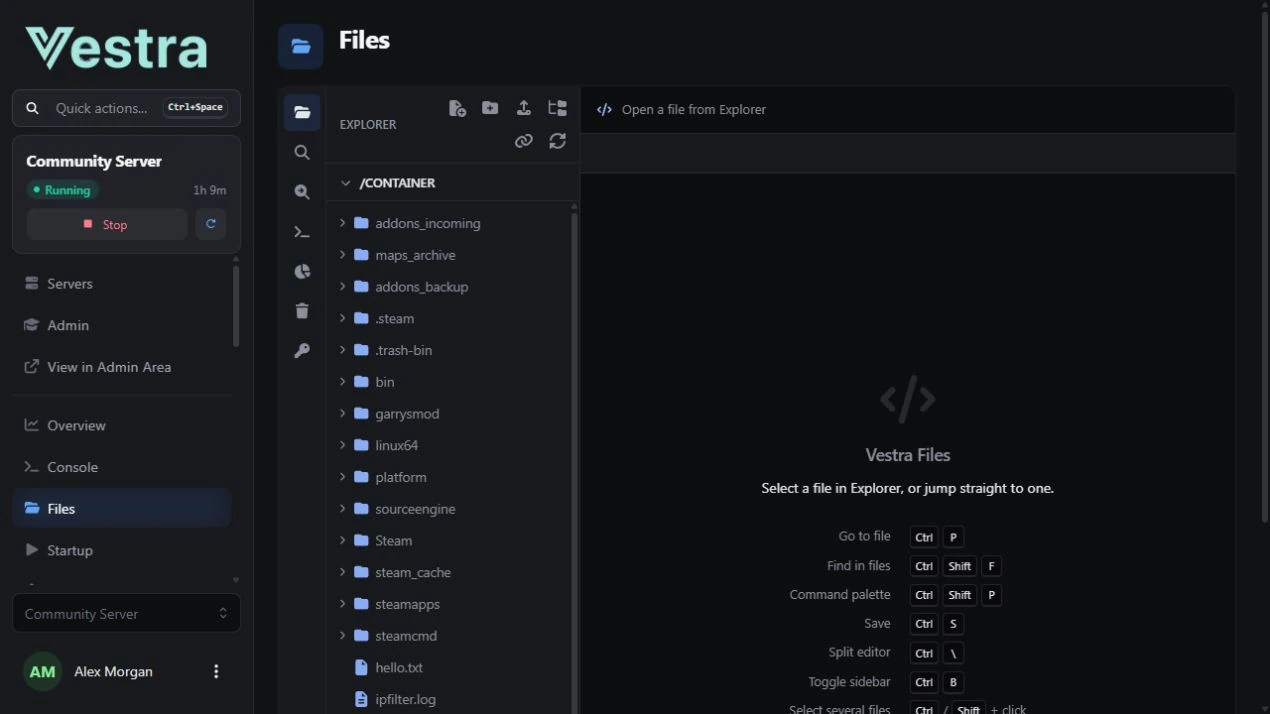Open Admin in sidebar
Image resolution: width=1270 pixels, height=714 pixels.
(122, 325)
